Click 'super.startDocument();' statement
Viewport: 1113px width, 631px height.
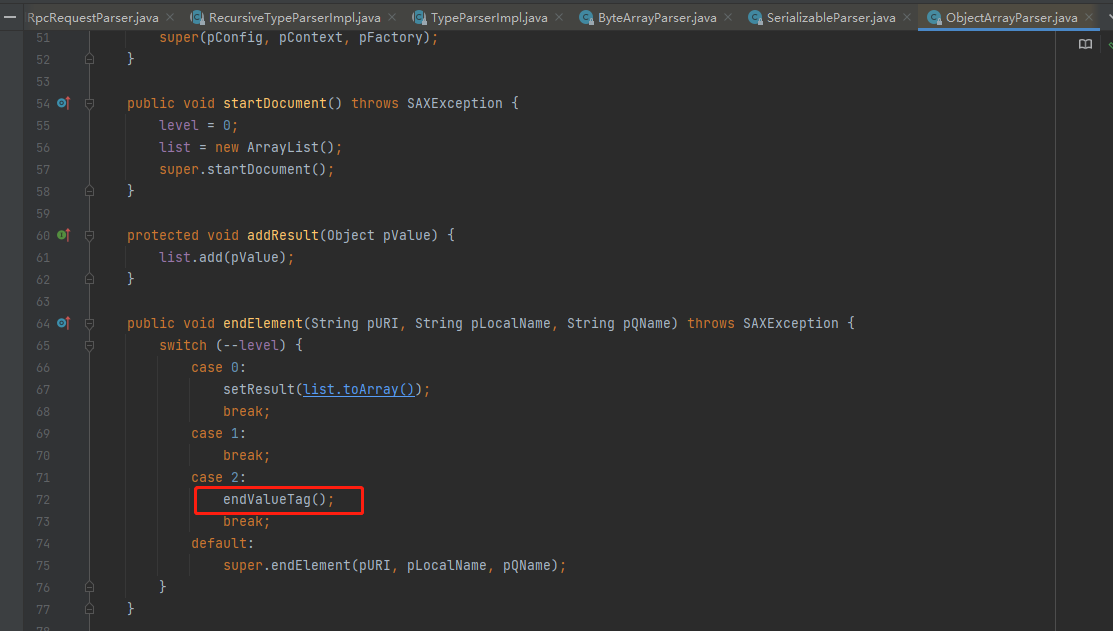tap(246, 169)
